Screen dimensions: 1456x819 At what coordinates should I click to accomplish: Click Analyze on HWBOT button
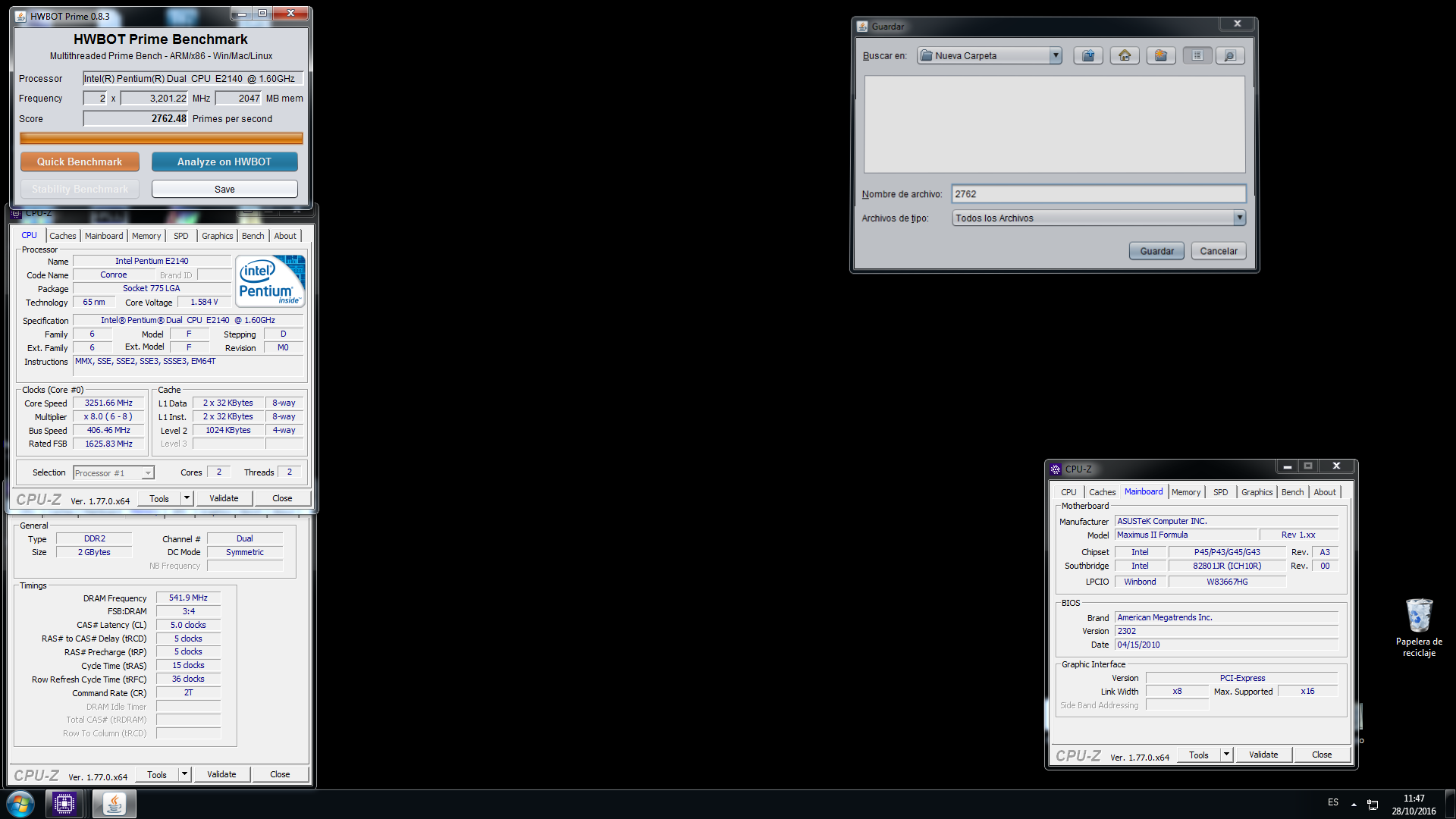tap(224, 162)
